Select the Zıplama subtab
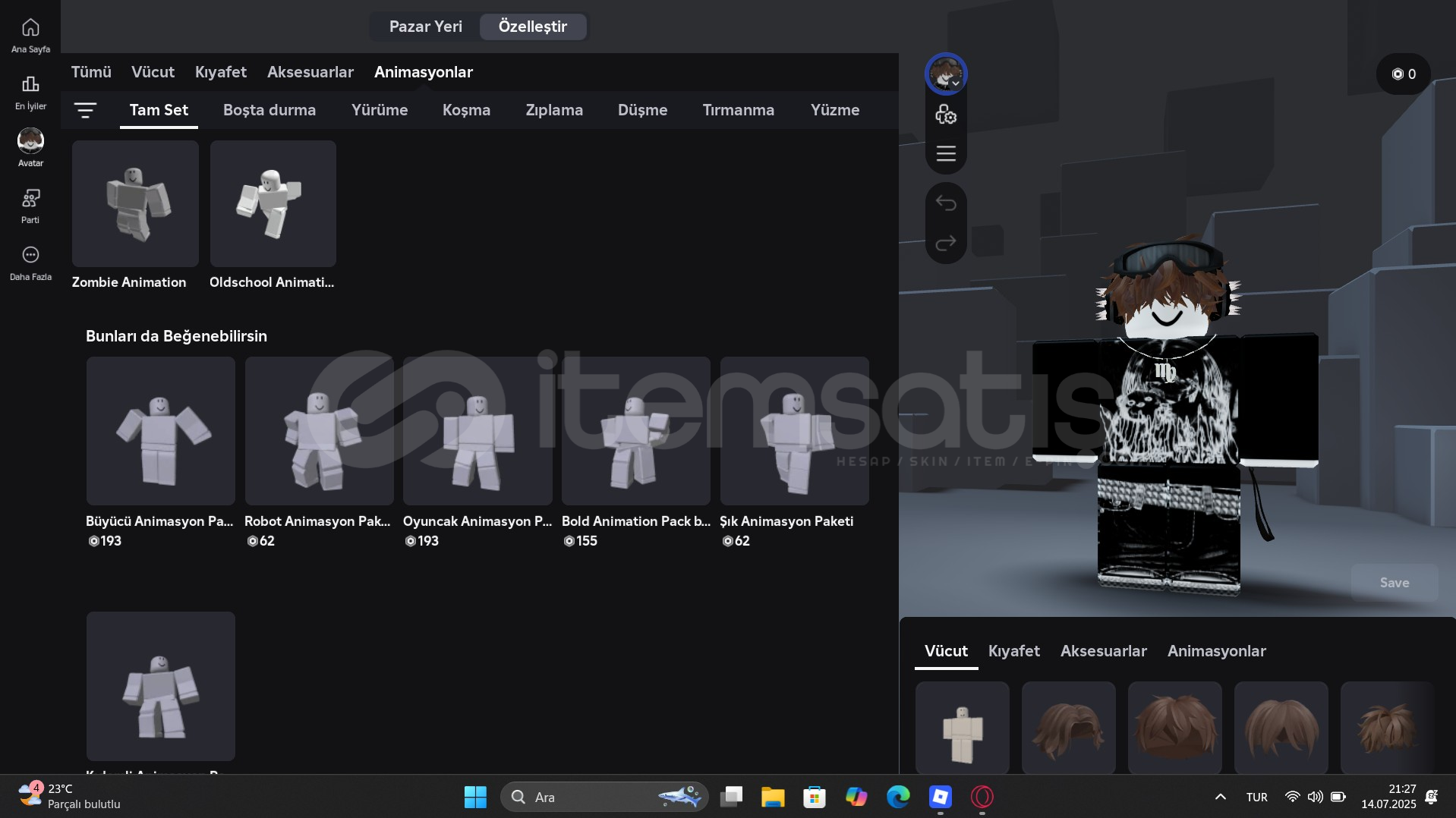 click(554, 110)
